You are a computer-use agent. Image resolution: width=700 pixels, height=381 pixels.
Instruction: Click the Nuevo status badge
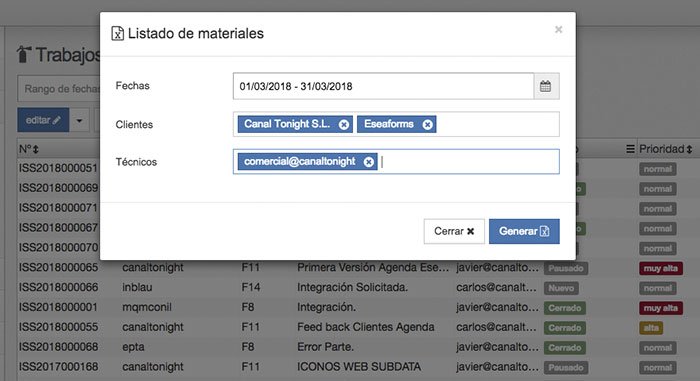pos(561,288)
